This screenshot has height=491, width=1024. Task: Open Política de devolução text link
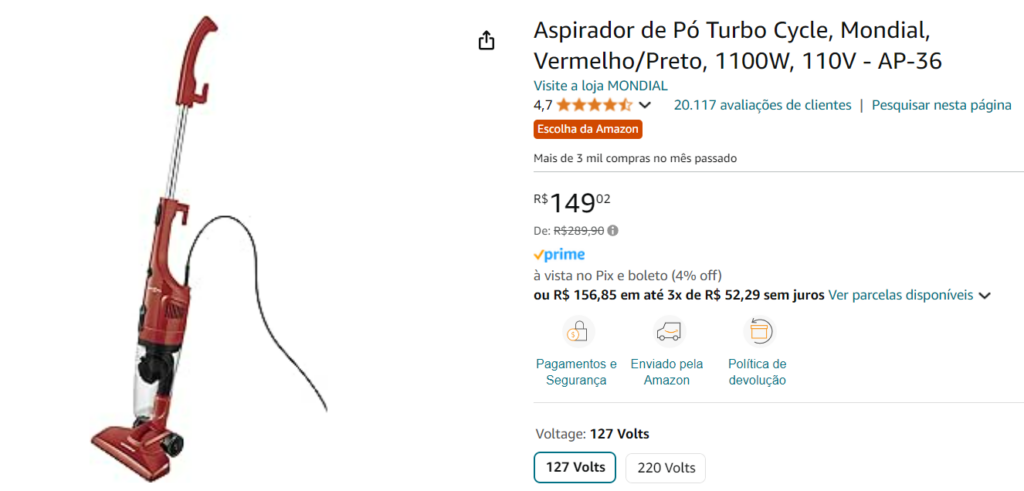pyautogui.click(x=758, y=372)
